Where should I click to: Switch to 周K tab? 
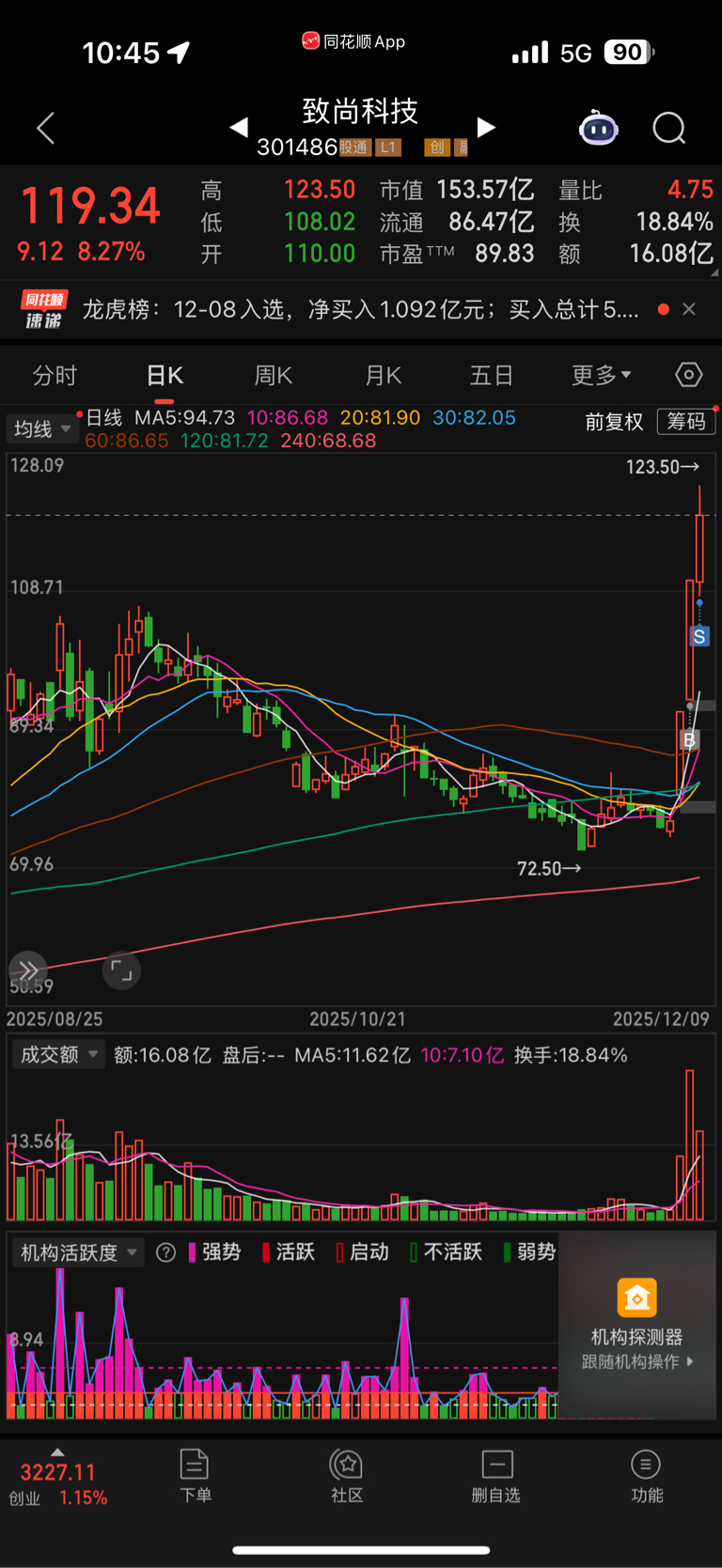[274, 376]
